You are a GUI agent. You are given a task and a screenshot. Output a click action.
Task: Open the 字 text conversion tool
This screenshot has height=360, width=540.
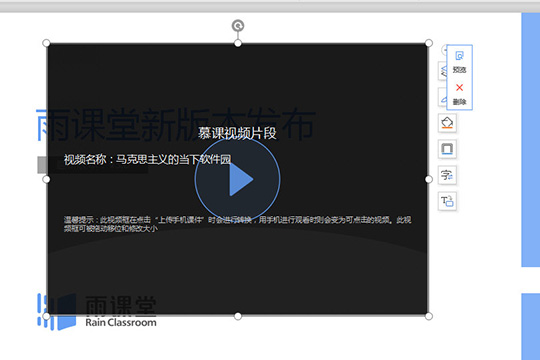click(x=447, y=175)
